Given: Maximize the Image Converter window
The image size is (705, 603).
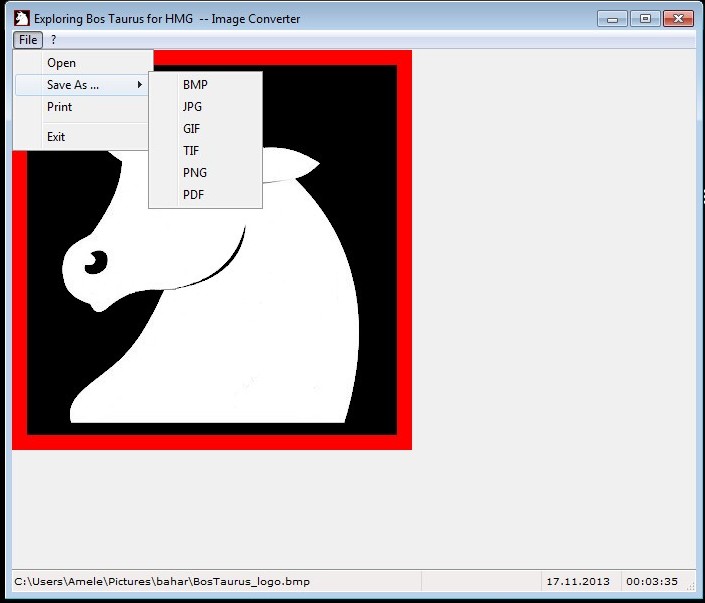Looking at the screenshot, I should [x=645, y=19].
